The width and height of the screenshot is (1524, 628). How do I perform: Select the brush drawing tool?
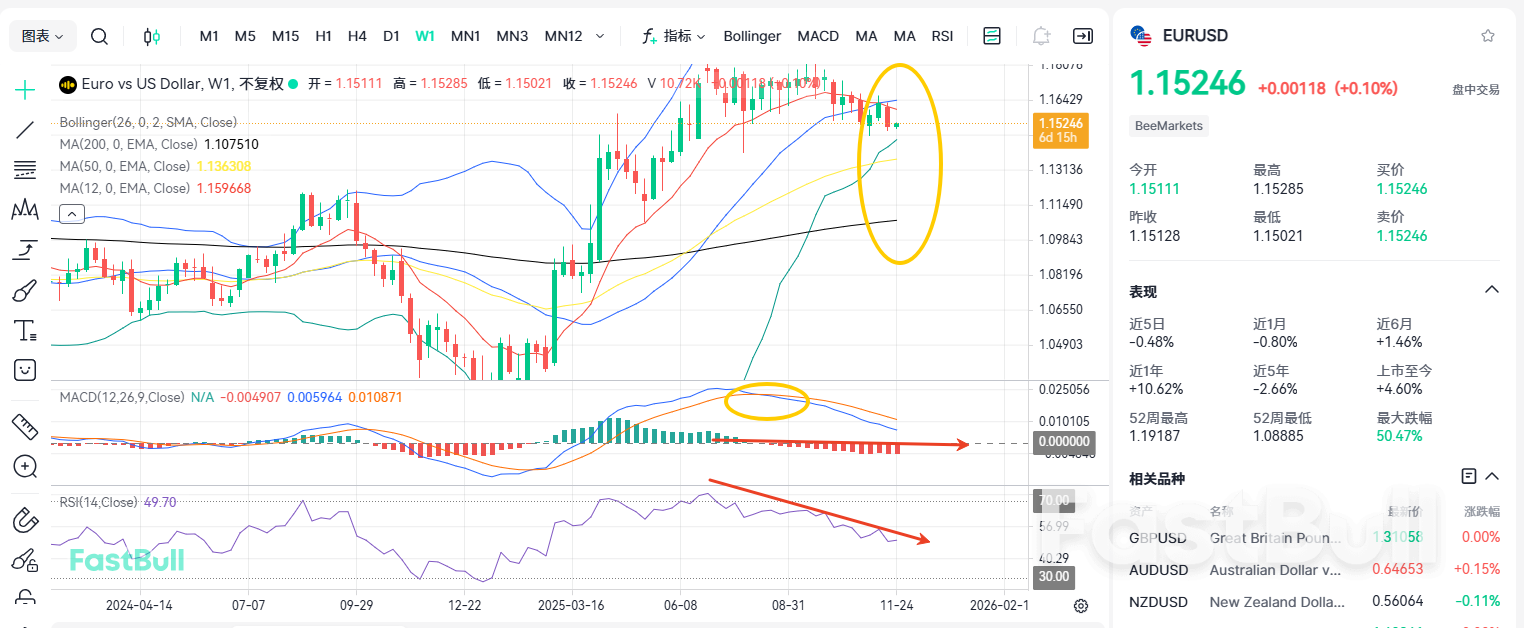pos(24,290)
